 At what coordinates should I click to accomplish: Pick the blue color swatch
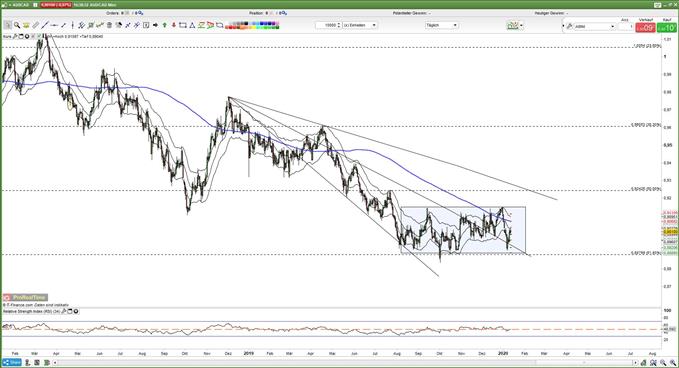point(262,23)
